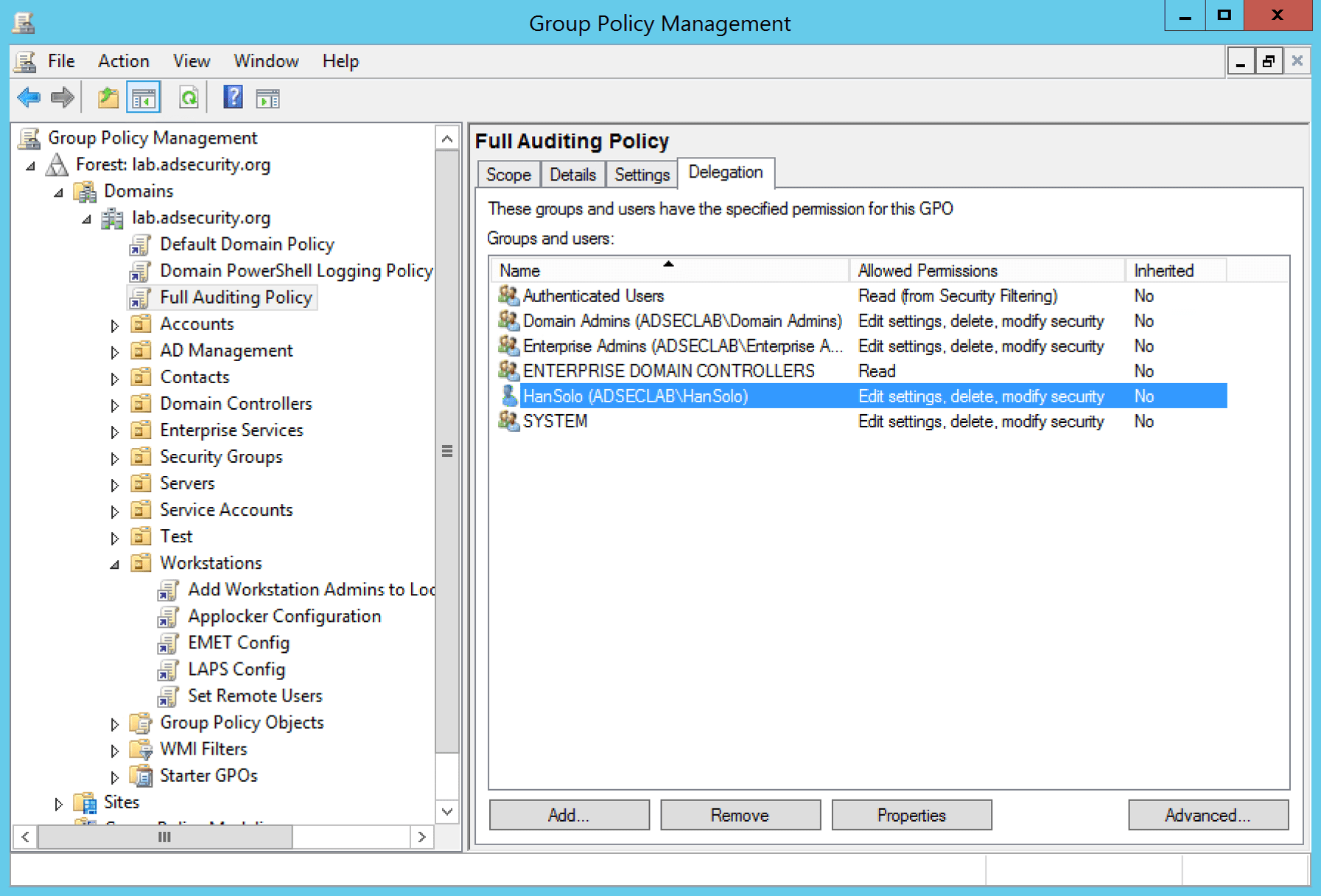
Task: Click the Refresh toolbar icon
Action: (x=188, y=97)
